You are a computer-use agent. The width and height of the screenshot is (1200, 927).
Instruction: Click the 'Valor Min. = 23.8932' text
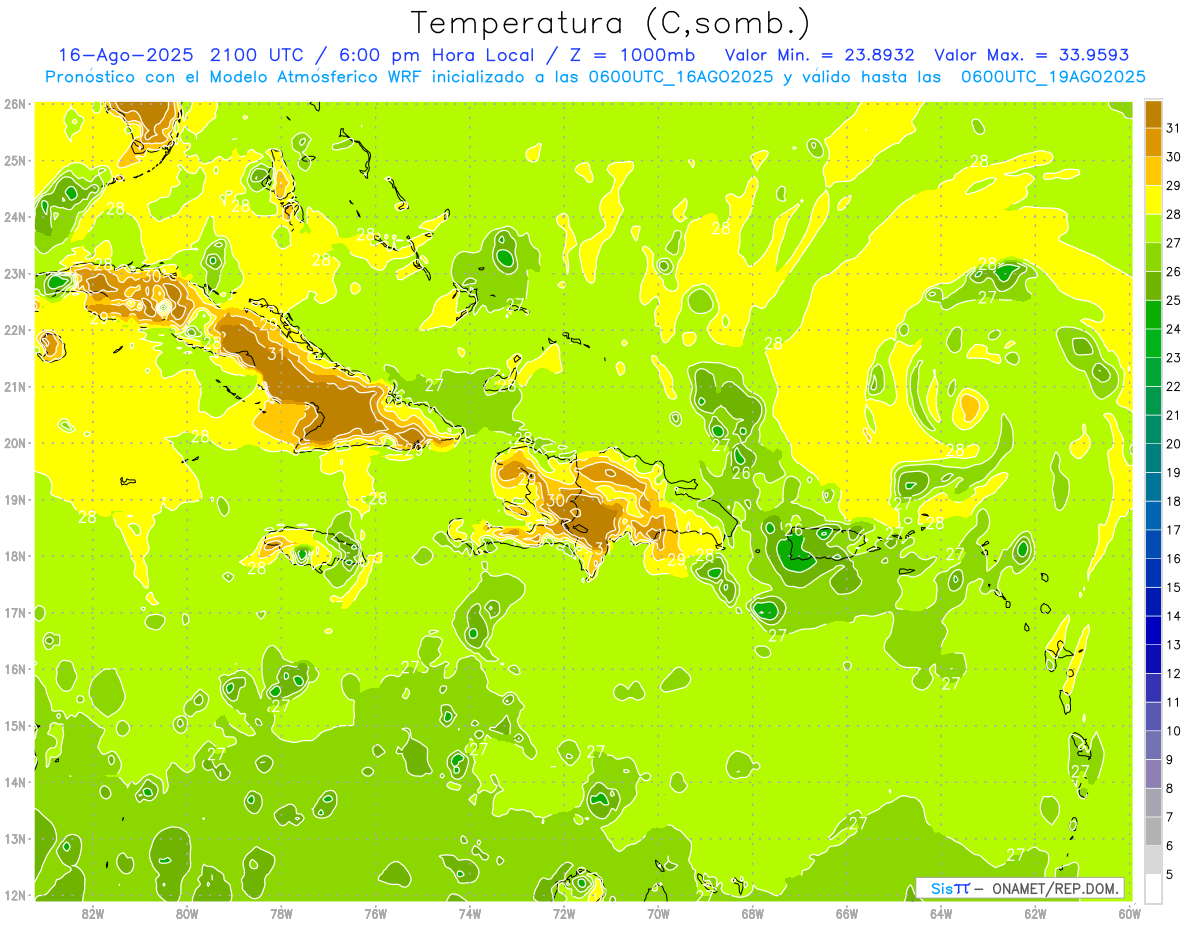pos(820,55)
